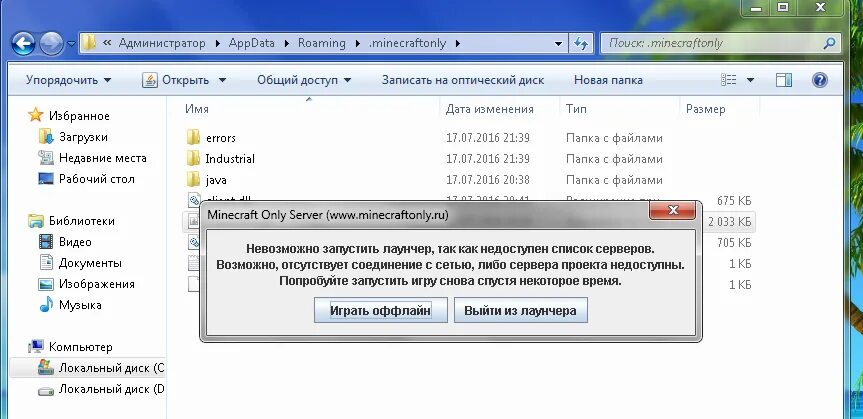This screenshot has height=419, width=863.
Task: Open recent locations dropdown beside navigation arrows
Action: (72, 44)
